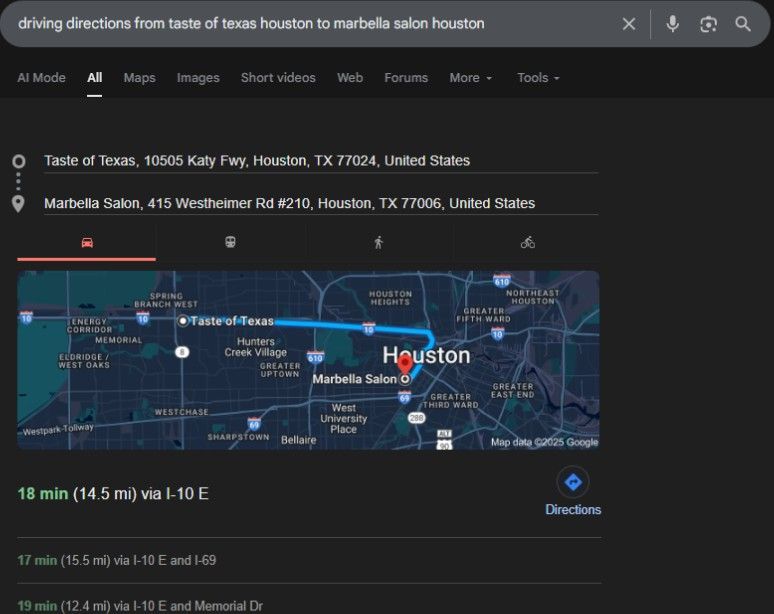Edit the Marbella Salon destination address
The height and width of the screenshot is (614, 774).
click(321, 203)
